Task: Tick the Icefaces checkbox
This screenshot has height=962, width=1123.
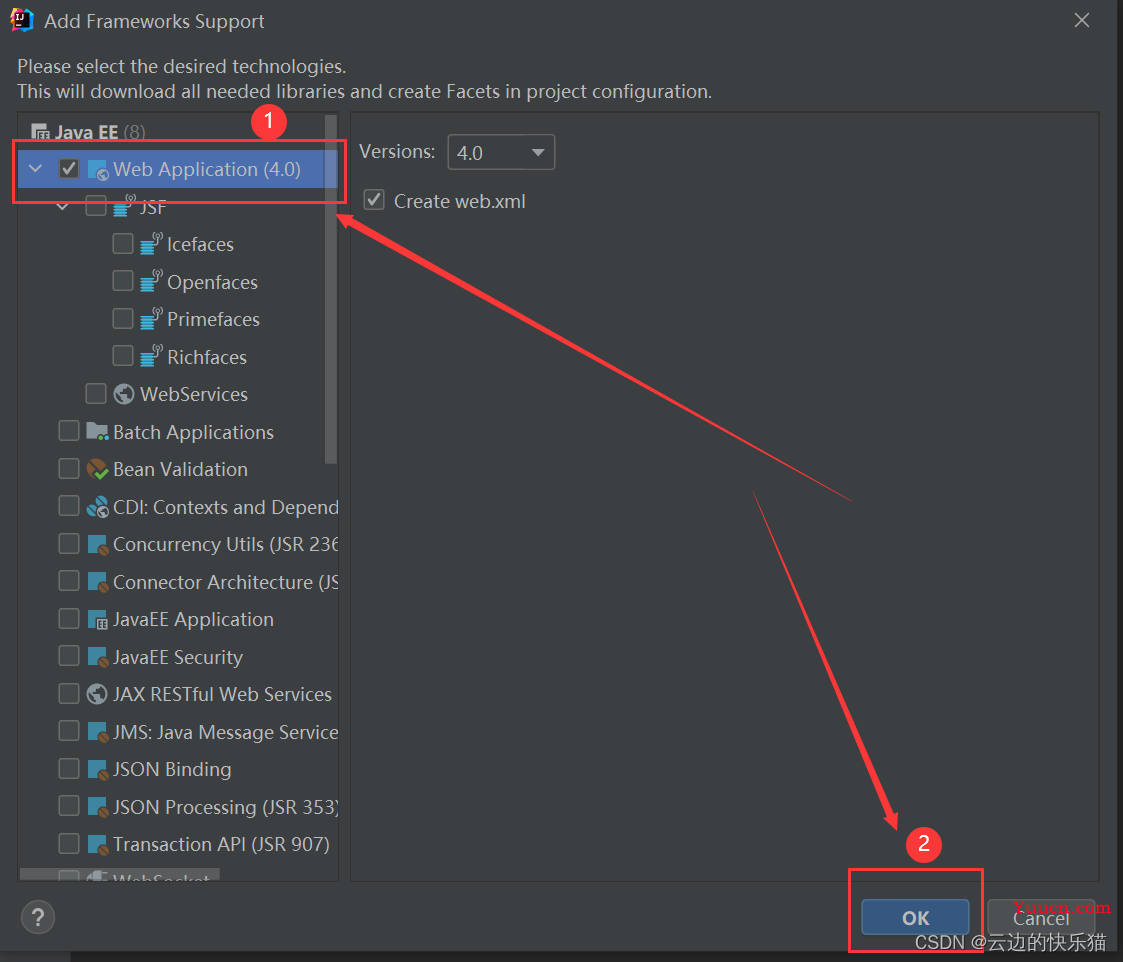Action: (x=123, y=244)
